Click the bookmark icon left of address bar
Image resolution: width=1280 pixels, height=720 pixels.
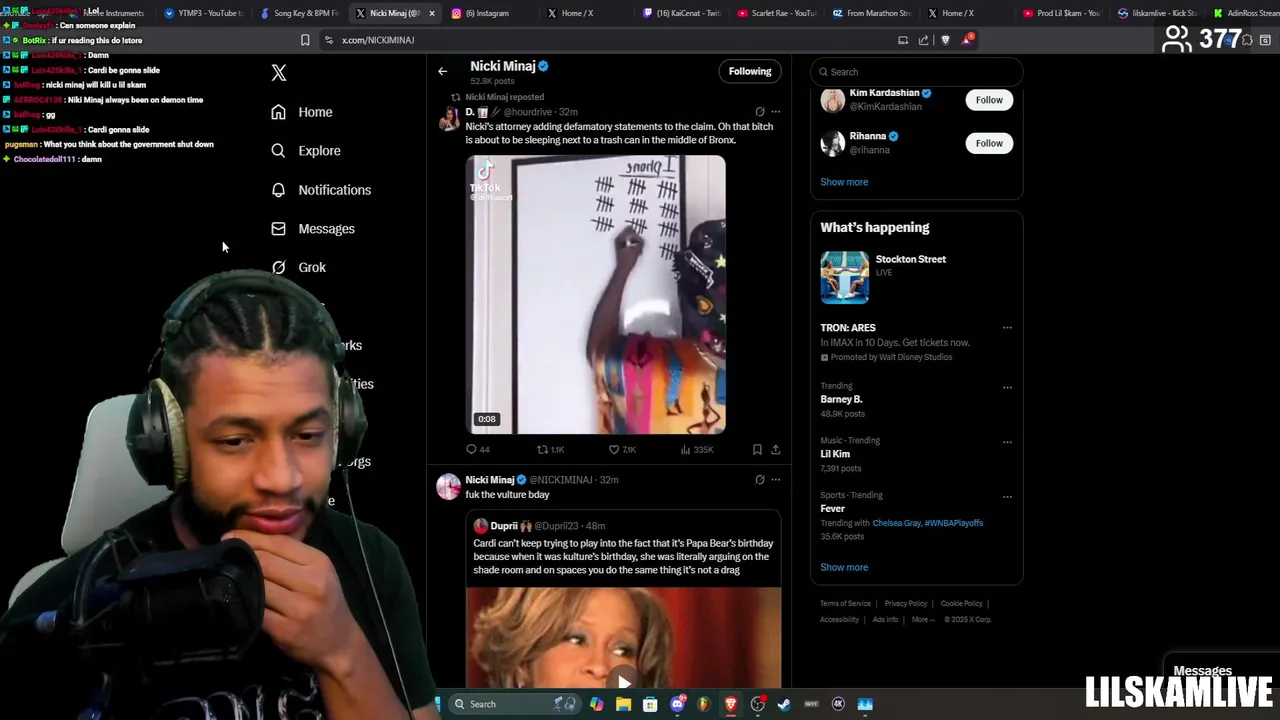coord(305,40)
